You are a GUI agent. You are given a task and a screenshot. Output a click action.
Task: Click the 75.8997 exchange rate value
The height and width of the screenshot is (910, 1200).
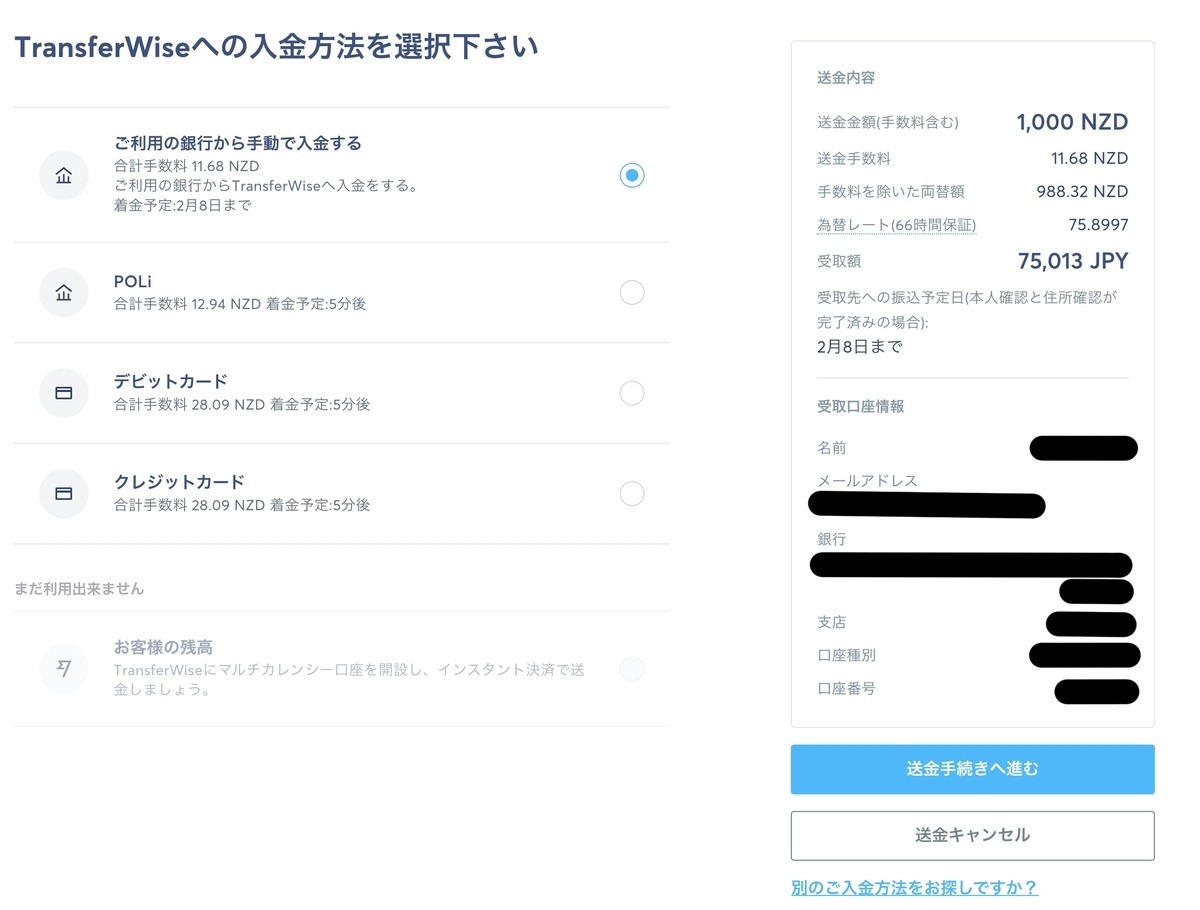pyautogui.click(x=1098, y=225)
